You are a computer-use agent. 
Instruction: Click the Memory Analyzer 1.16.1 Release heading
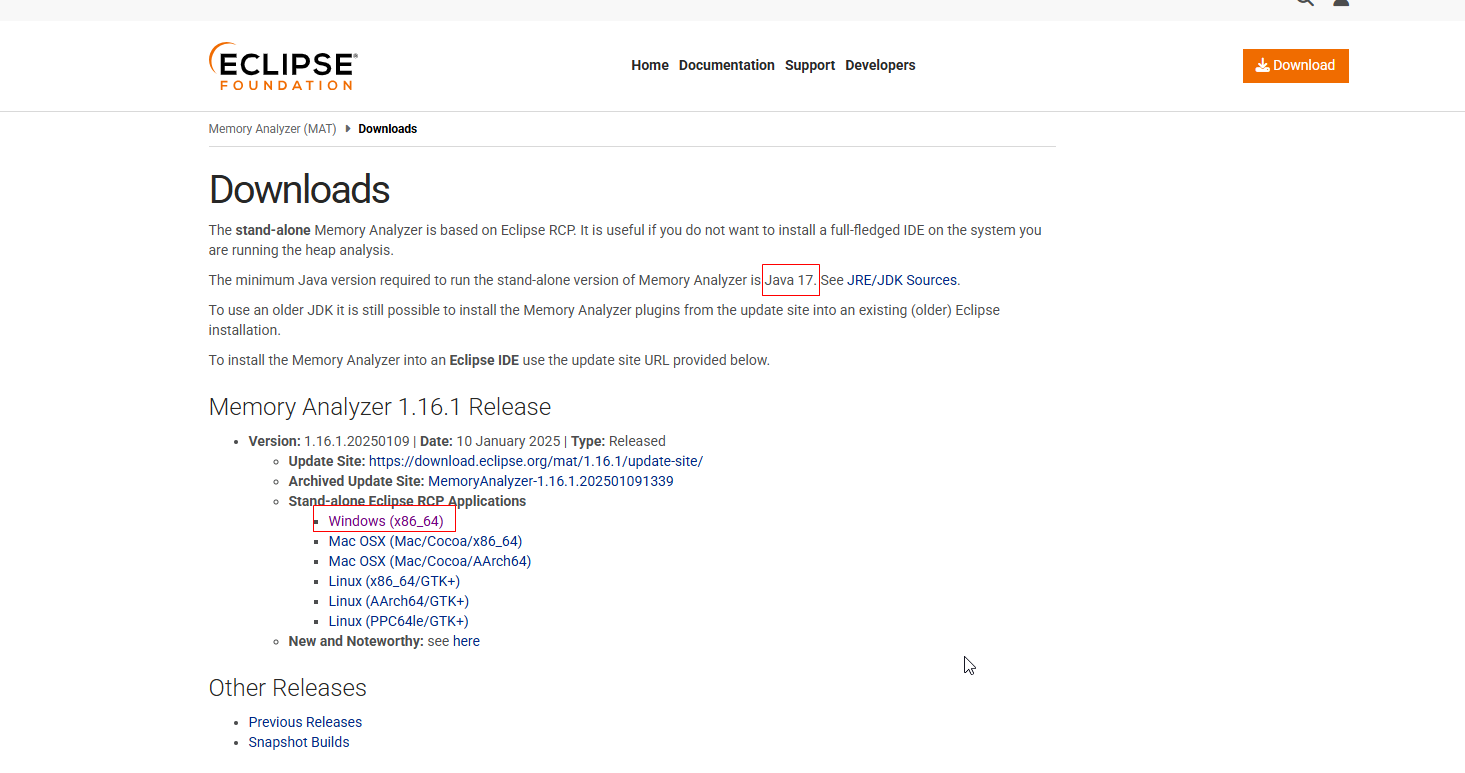(380, 407)
